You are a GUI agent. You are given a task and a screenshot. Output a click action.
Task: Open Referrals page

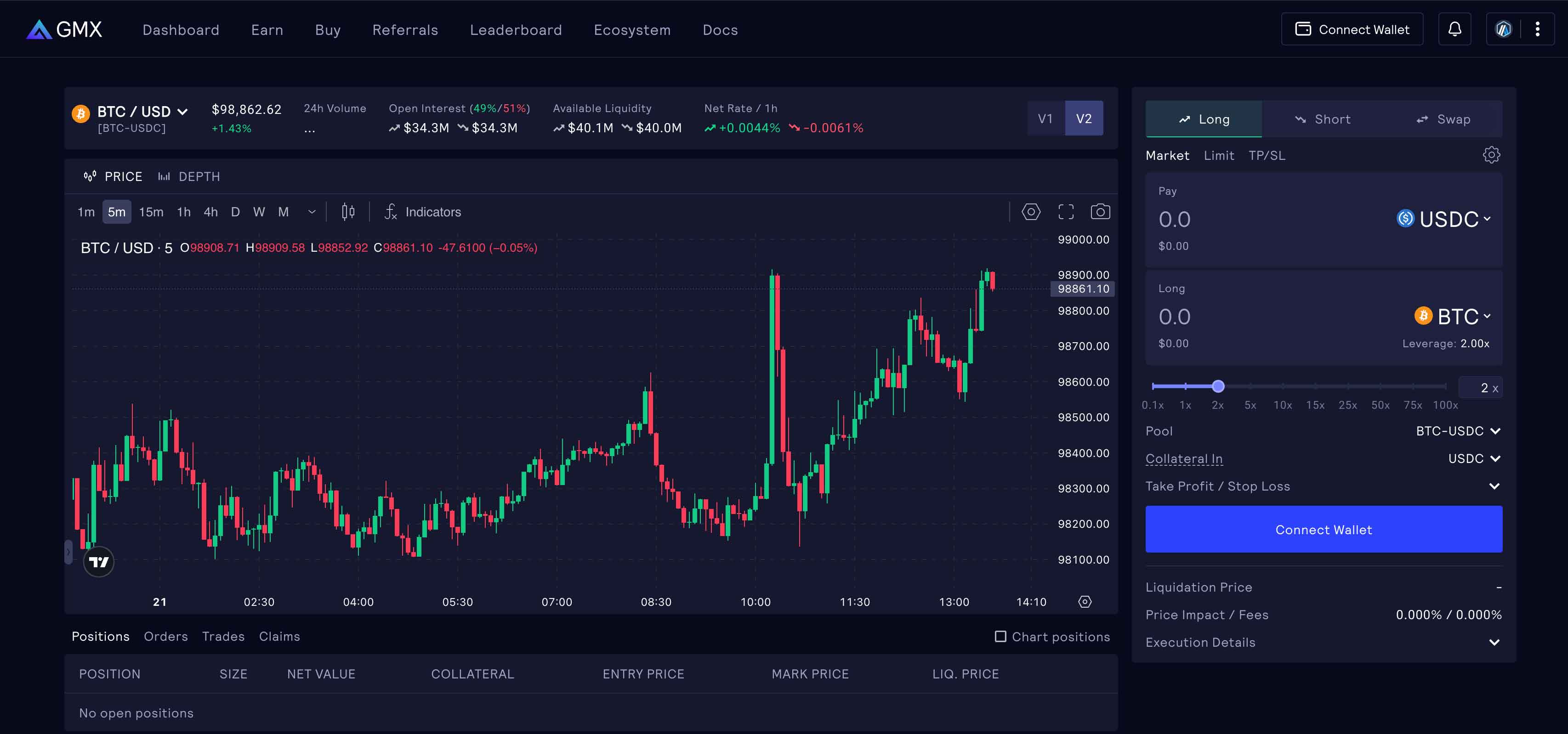405,30
